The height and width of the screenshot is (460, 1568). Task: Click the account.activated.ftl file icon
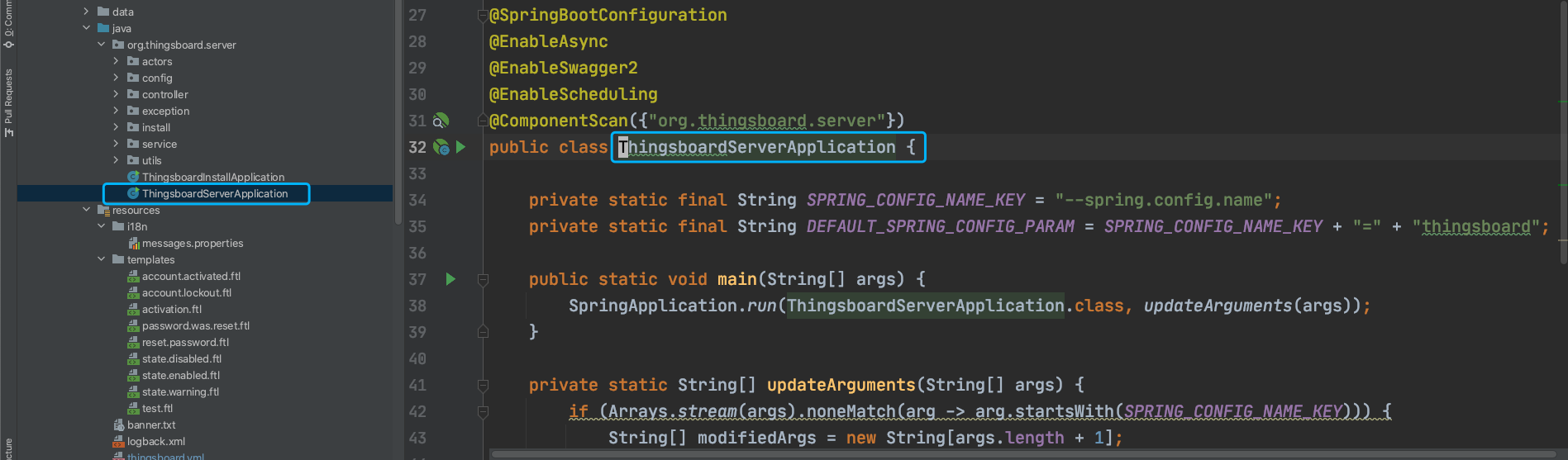(133, 276)
